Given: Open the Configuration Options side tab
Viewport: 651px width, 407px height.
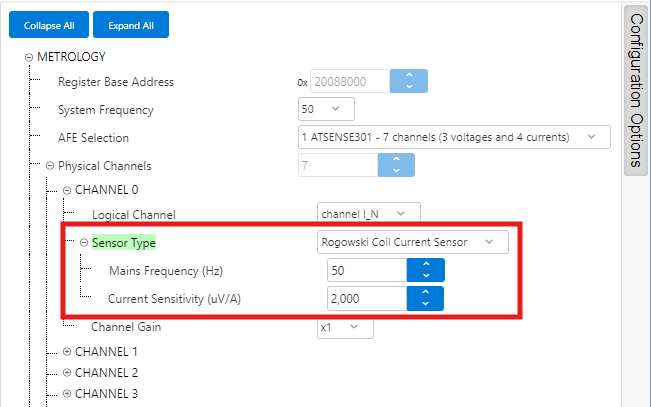Looking at the screenshot, I should (x=636, y=90).
